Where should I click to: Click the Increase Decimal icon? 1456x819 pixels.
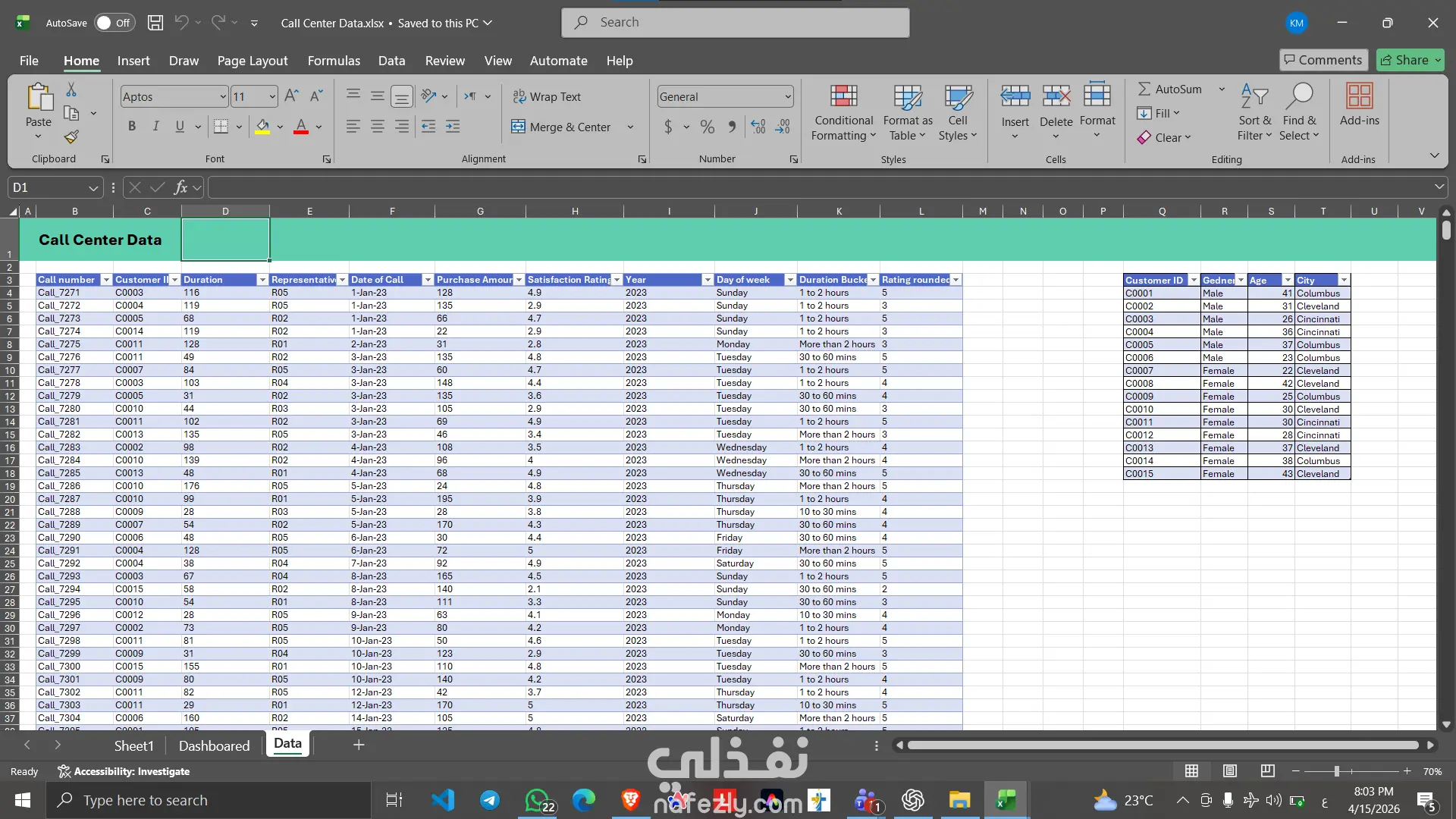[758, 127]
